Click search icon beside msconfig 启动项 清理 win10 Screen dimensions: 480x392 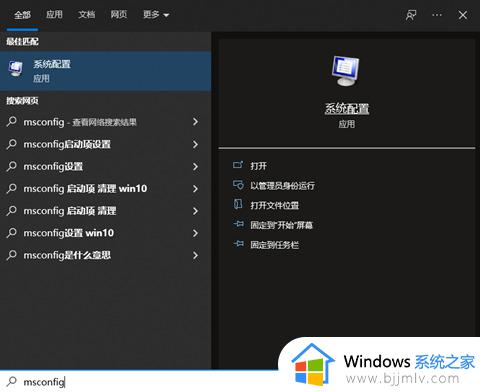pos(12,188)
